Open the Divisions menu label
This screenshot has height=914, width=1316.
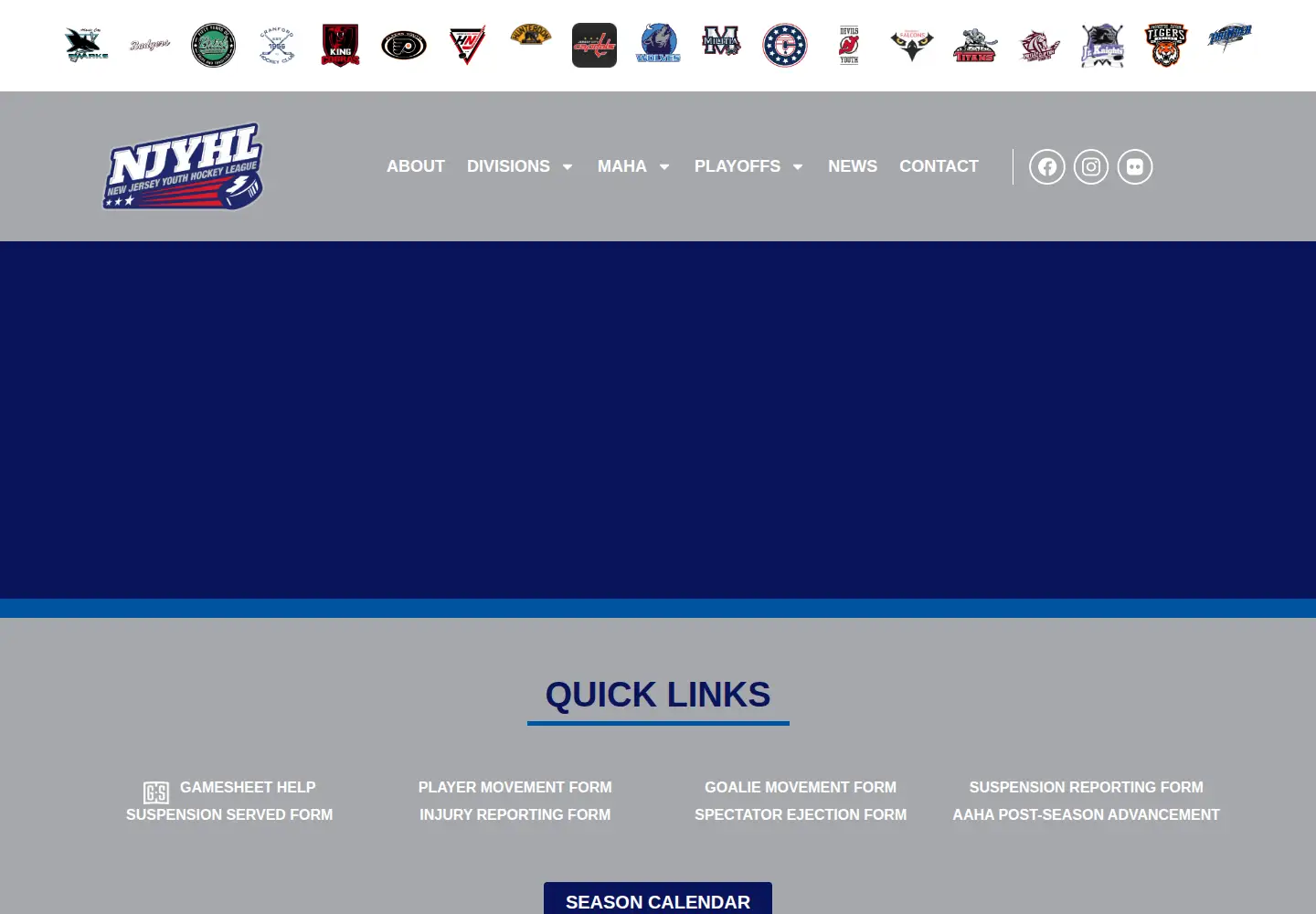(508, 166)
